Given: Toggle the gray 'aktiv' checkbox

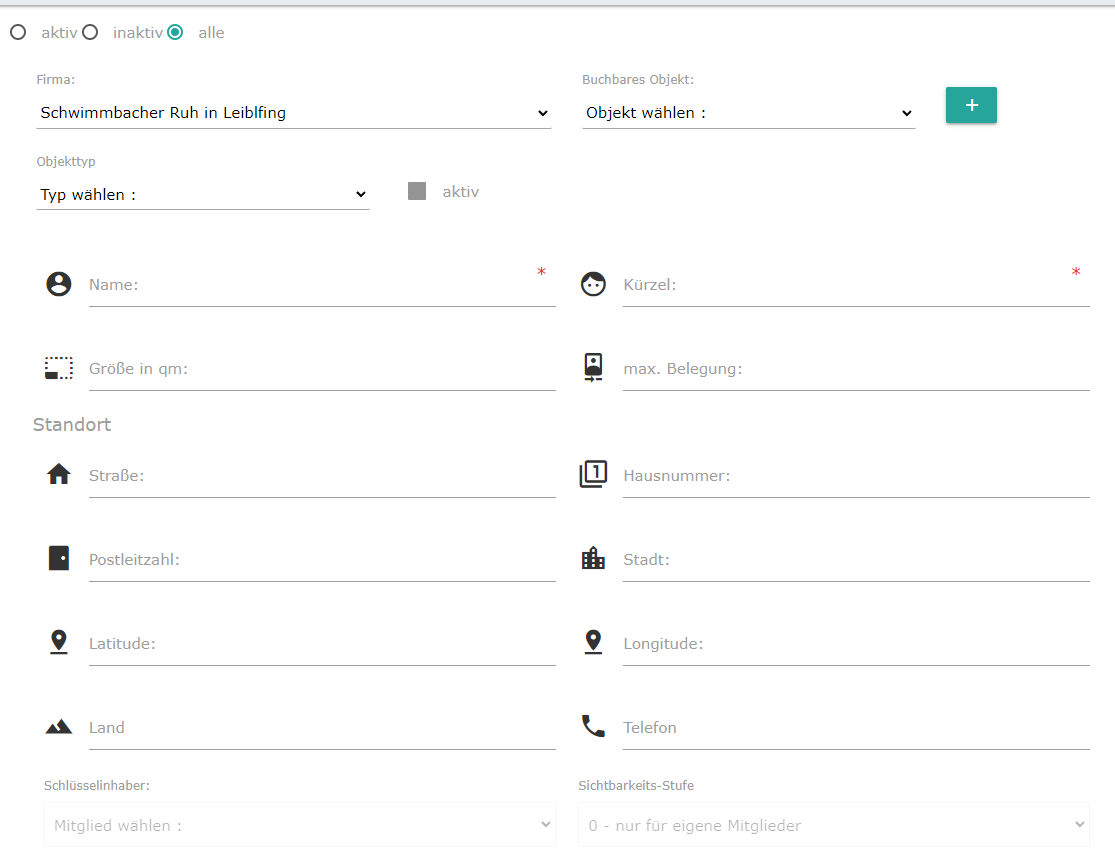Looking at the screenshot, I should [x=417, y=191].
